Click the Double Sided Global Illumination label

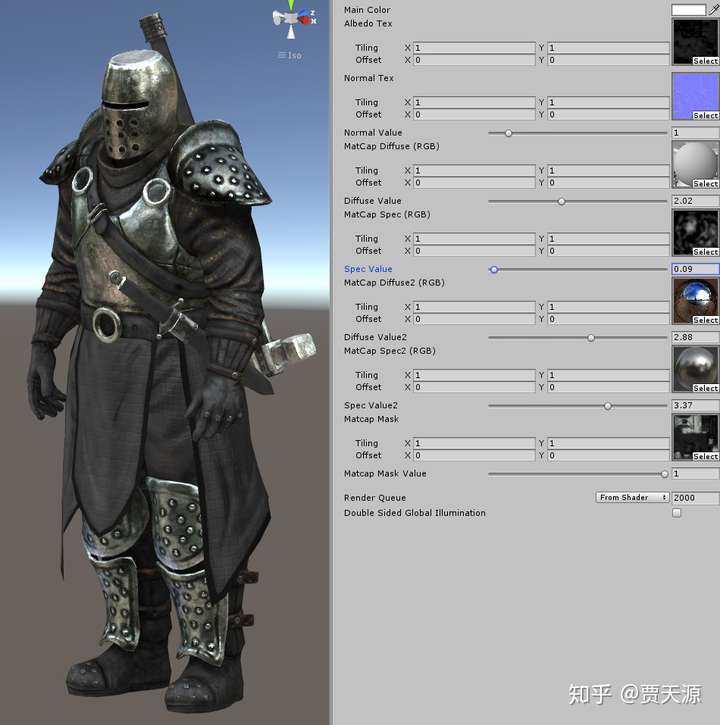[x=415, y=513]
